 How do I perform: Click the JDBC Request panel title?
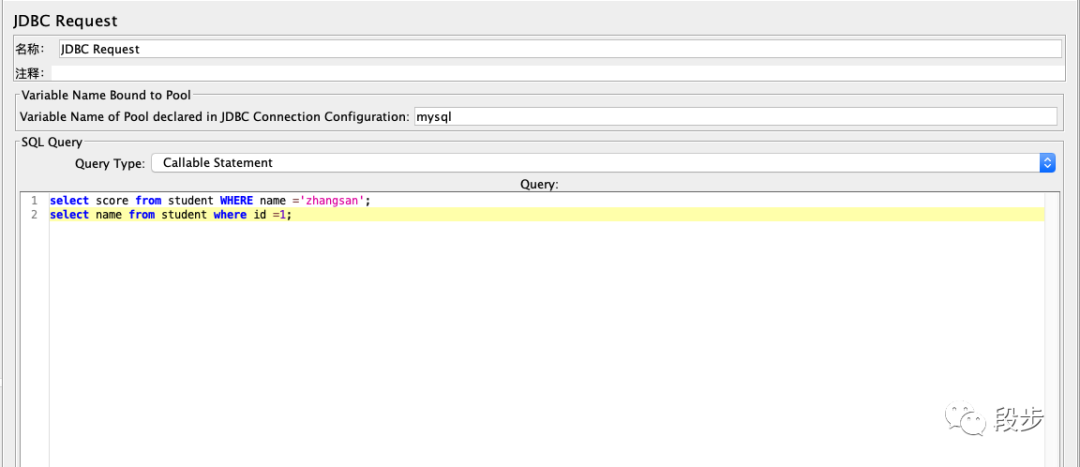click(x=65, y=21)
